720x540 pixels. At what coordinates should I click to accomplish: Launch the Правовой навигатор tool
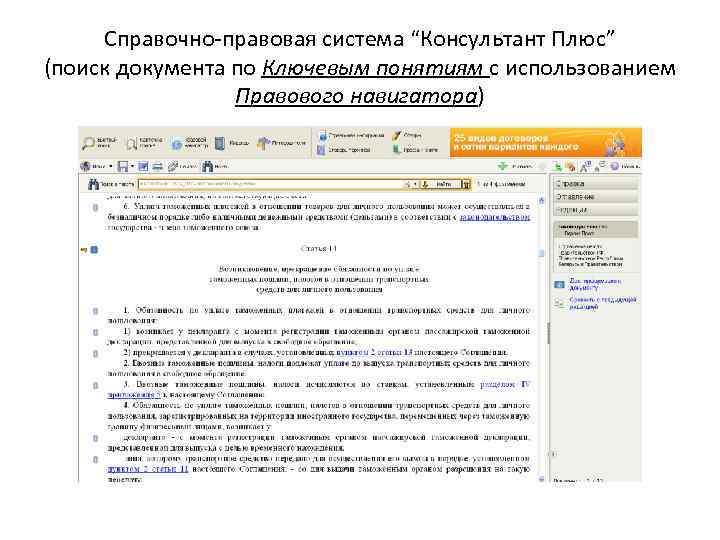tap(190, 143)
